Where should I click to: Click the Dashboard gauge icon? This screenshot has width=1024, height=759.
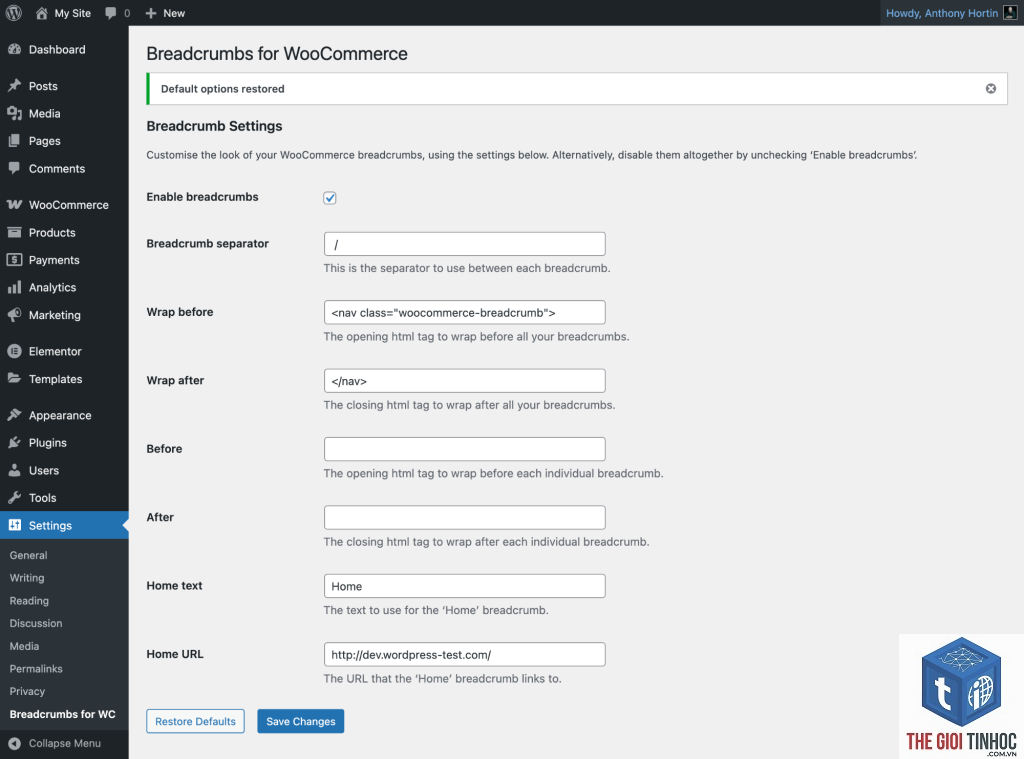(14, 50)
